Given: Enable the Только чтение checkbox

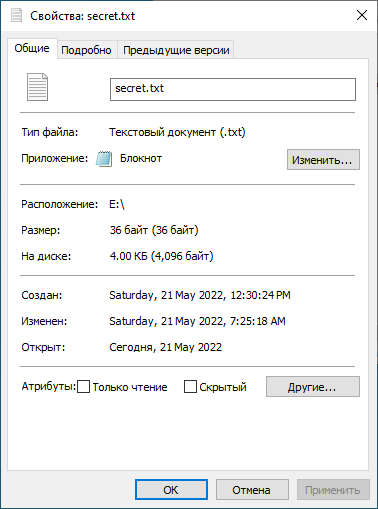Looking at the screenshot, I should (83, 387).
